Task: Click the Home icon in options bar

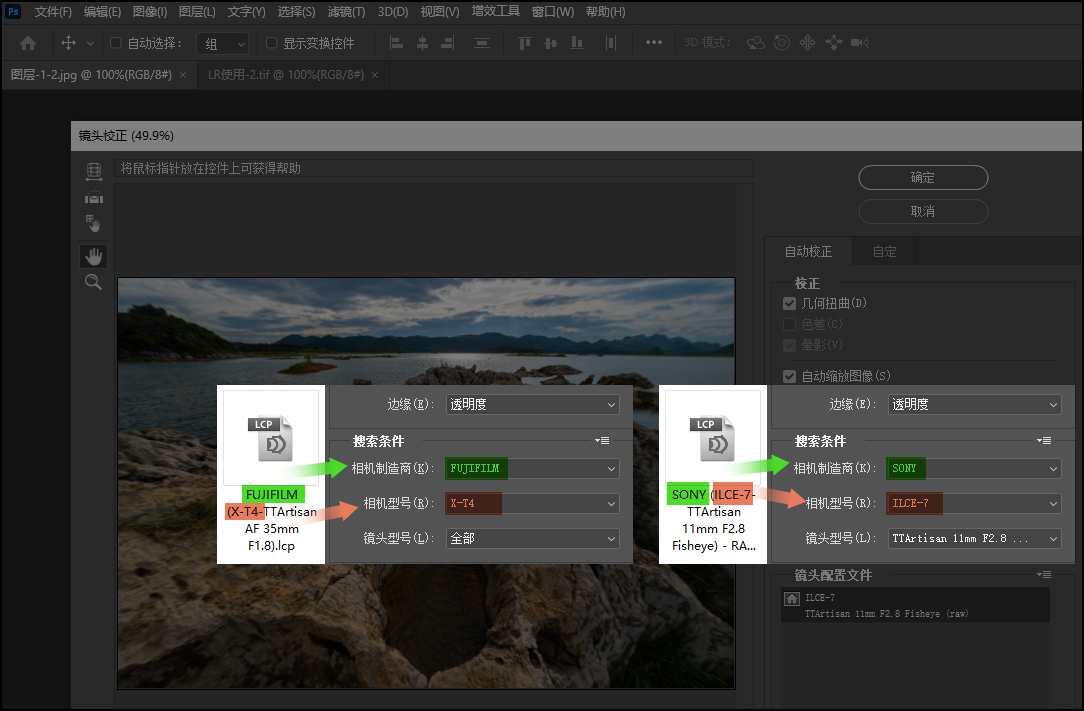Action: point(28,43)
